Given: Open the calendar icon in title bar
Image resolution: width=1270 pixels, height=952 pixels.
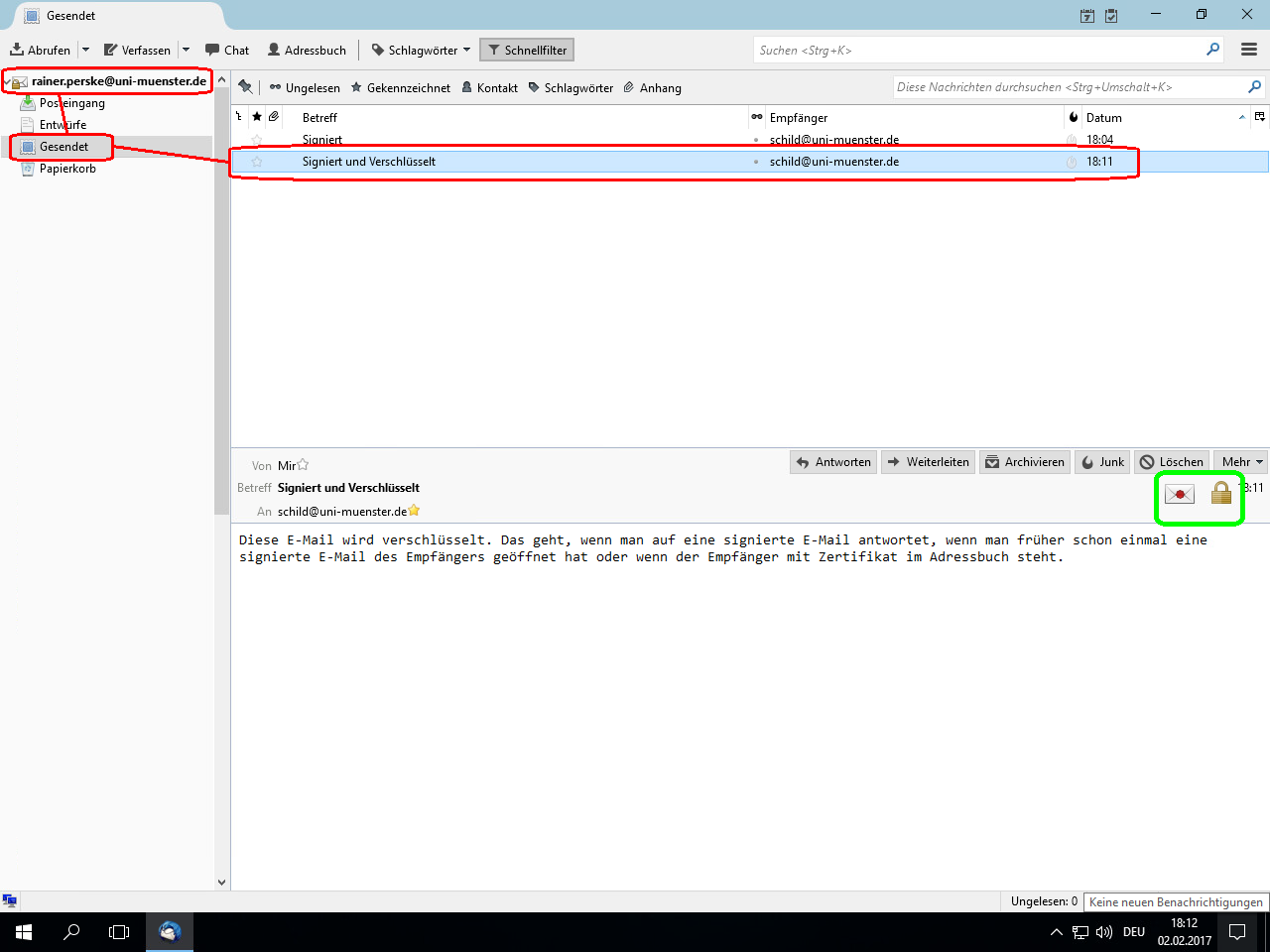Looking at the screenshot, I should coord(1087,16).
